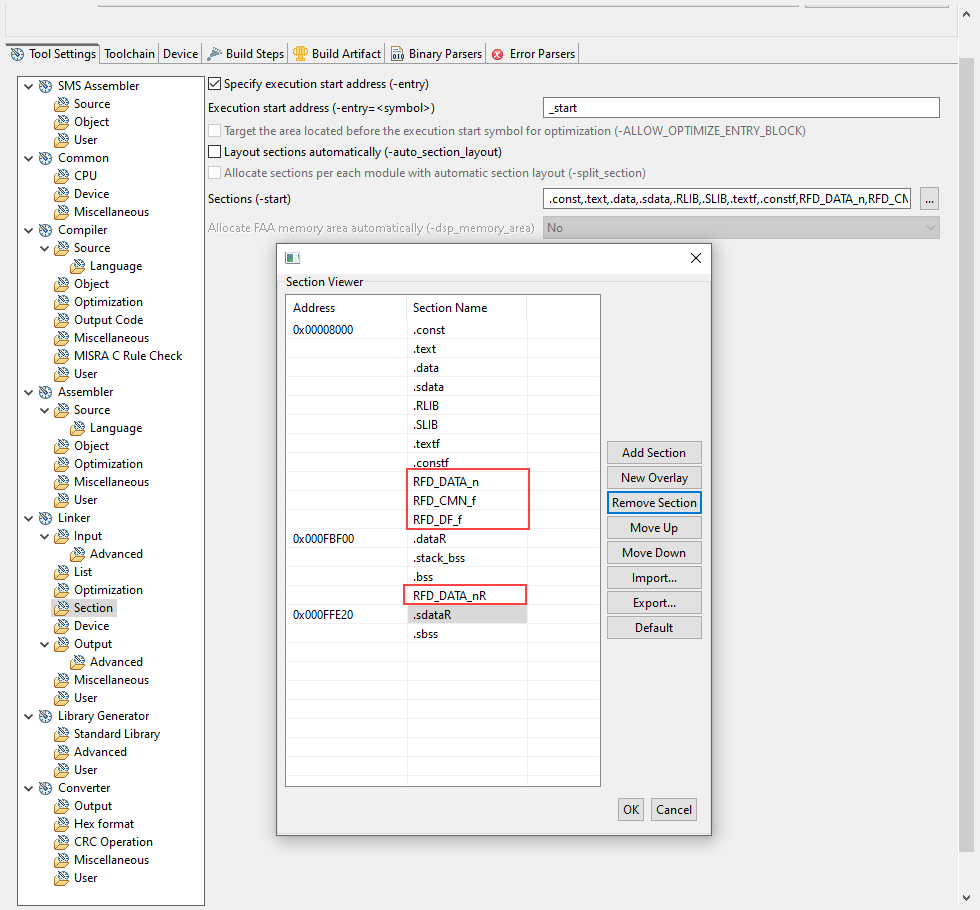980x910 pixels.
Task: Select the 0x000FBF00 address cell
Action: pyautogui.click(x=346, y=539)
